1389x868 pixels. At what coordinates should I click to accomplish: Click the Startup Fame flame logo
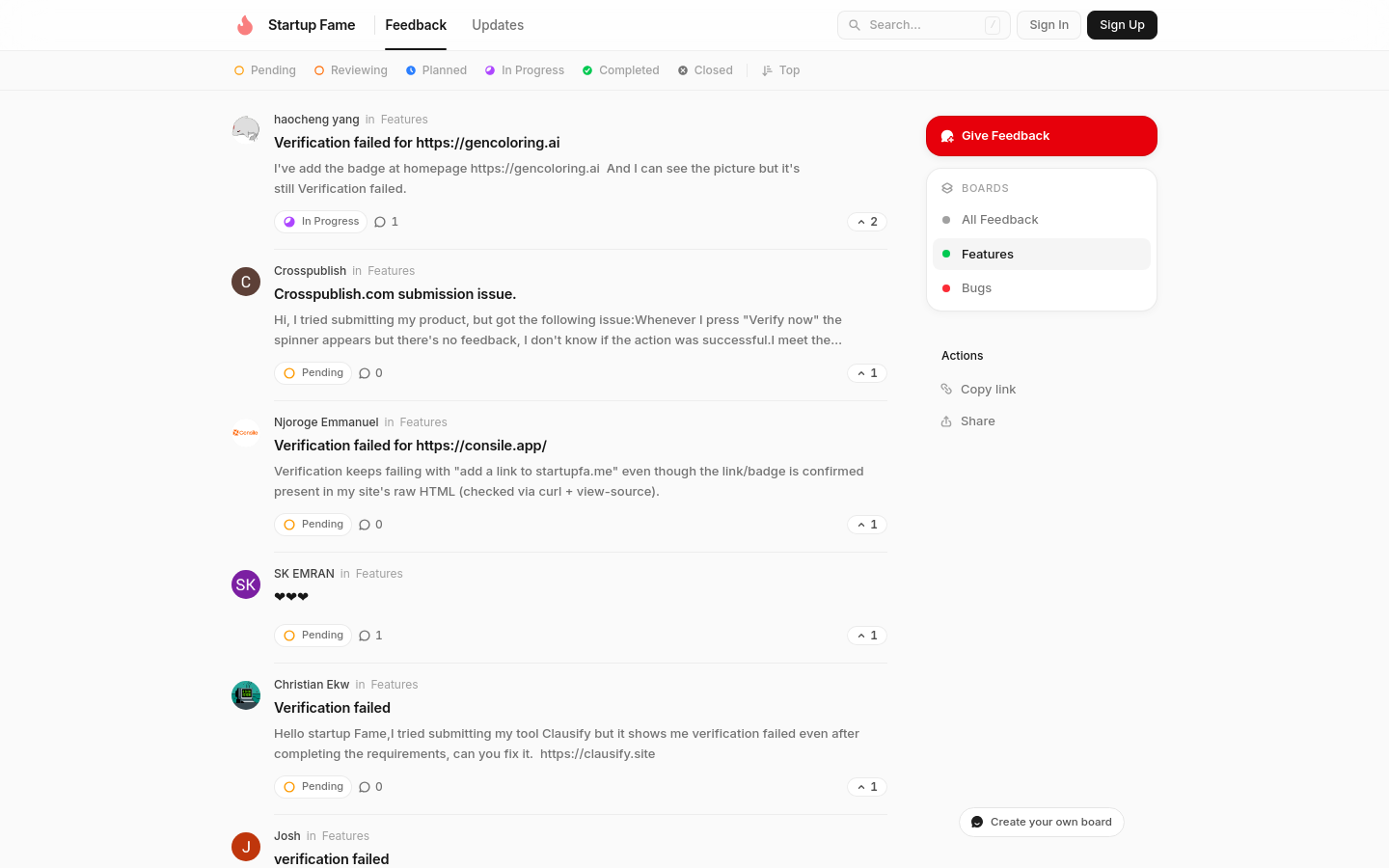click(245, 25)
